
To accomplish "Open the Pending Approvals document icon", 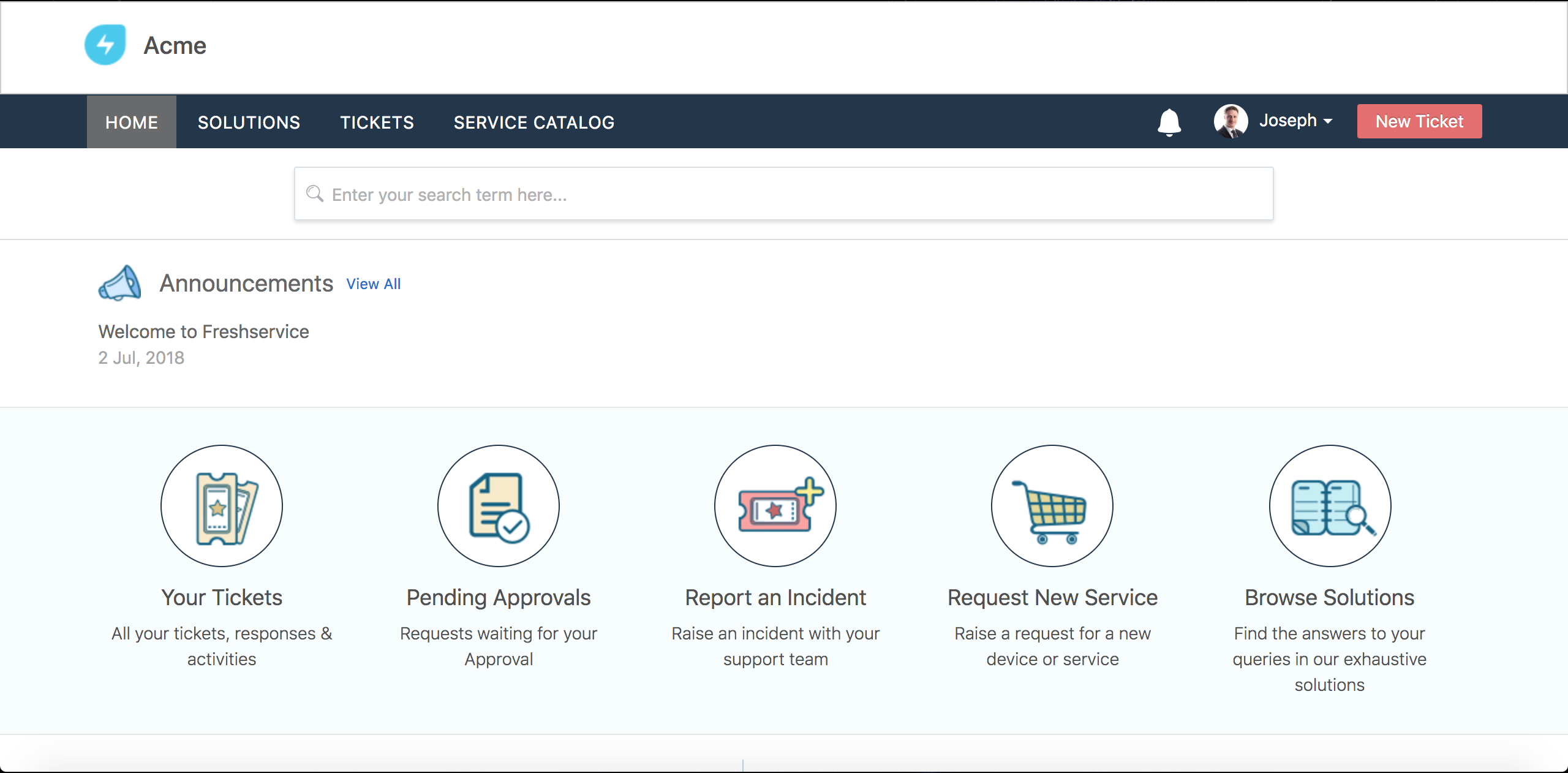I will (499, 506).
